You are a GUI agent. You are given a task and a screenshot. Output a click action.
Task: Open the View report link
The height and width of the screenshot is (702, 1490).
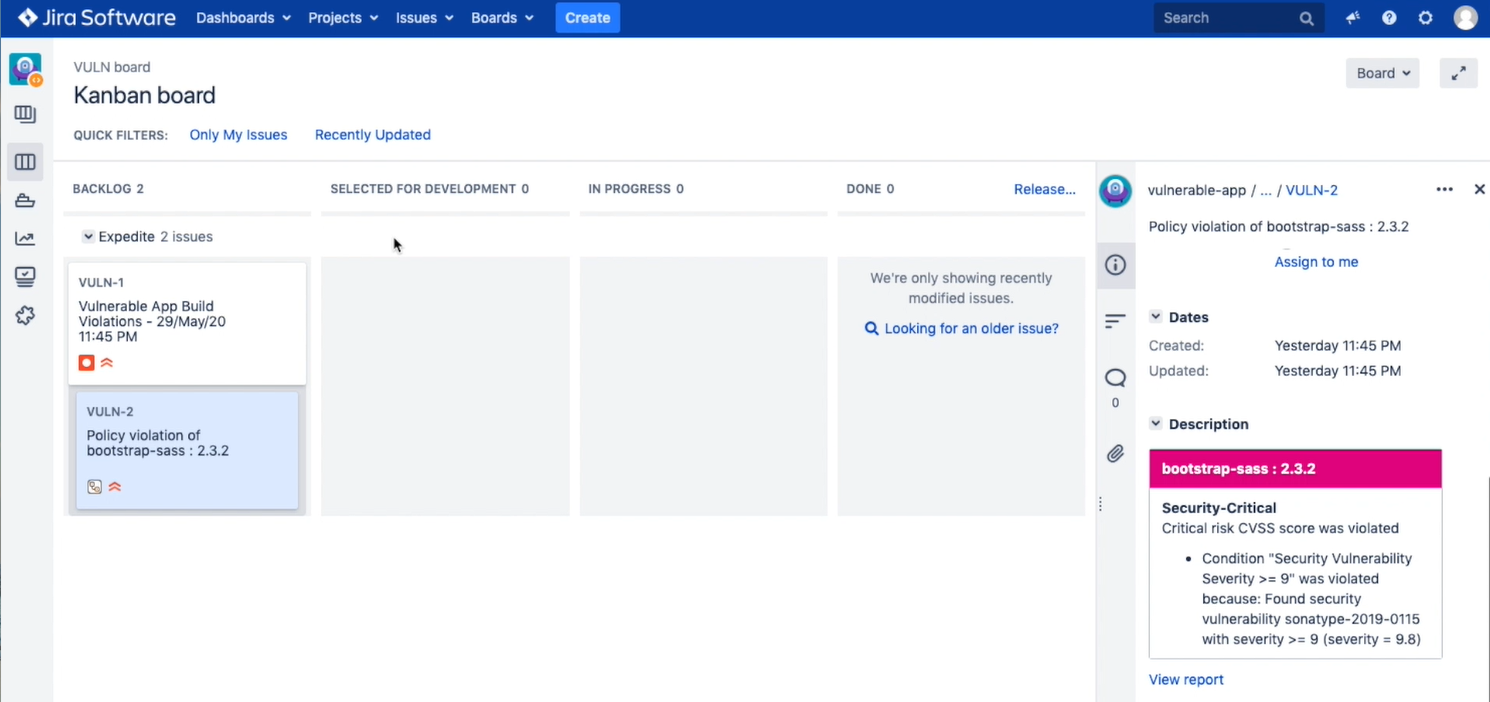coord(1186,680)
